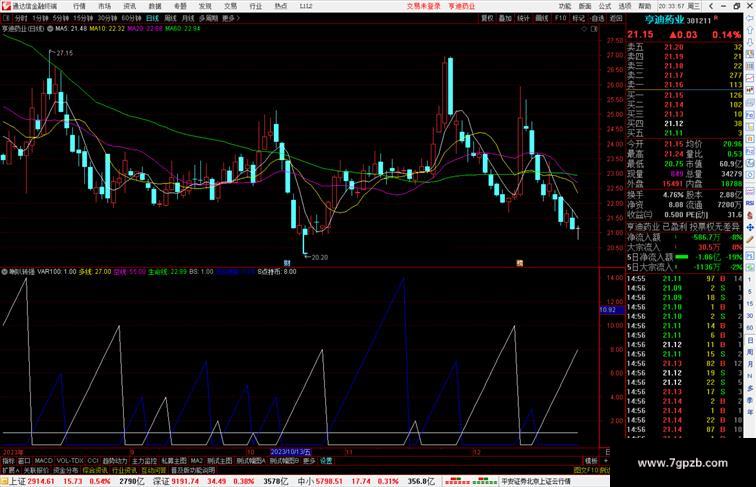Click the 周 period icon in right sidebar
Image resolution: width=756 pixels, height=487 pixels.
[x=750, y=352]
